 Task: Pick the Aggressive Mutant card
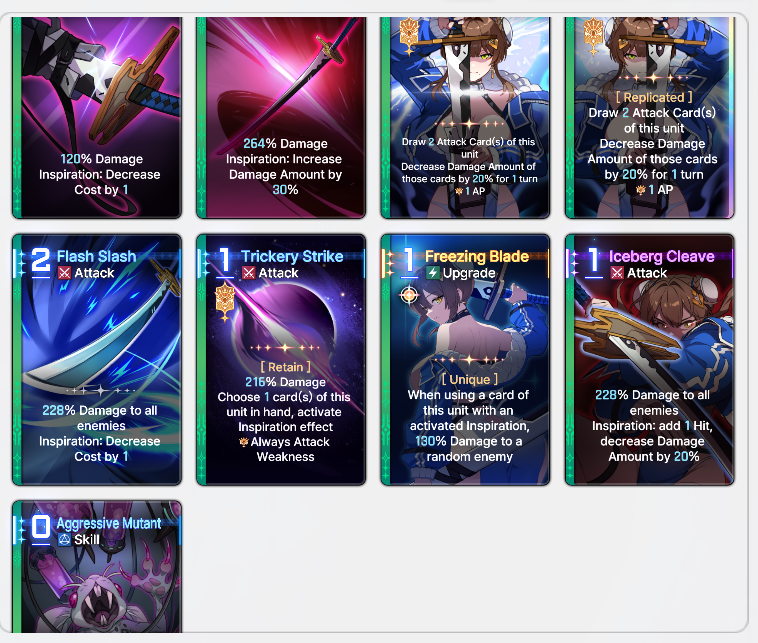(x=97, y=567)
